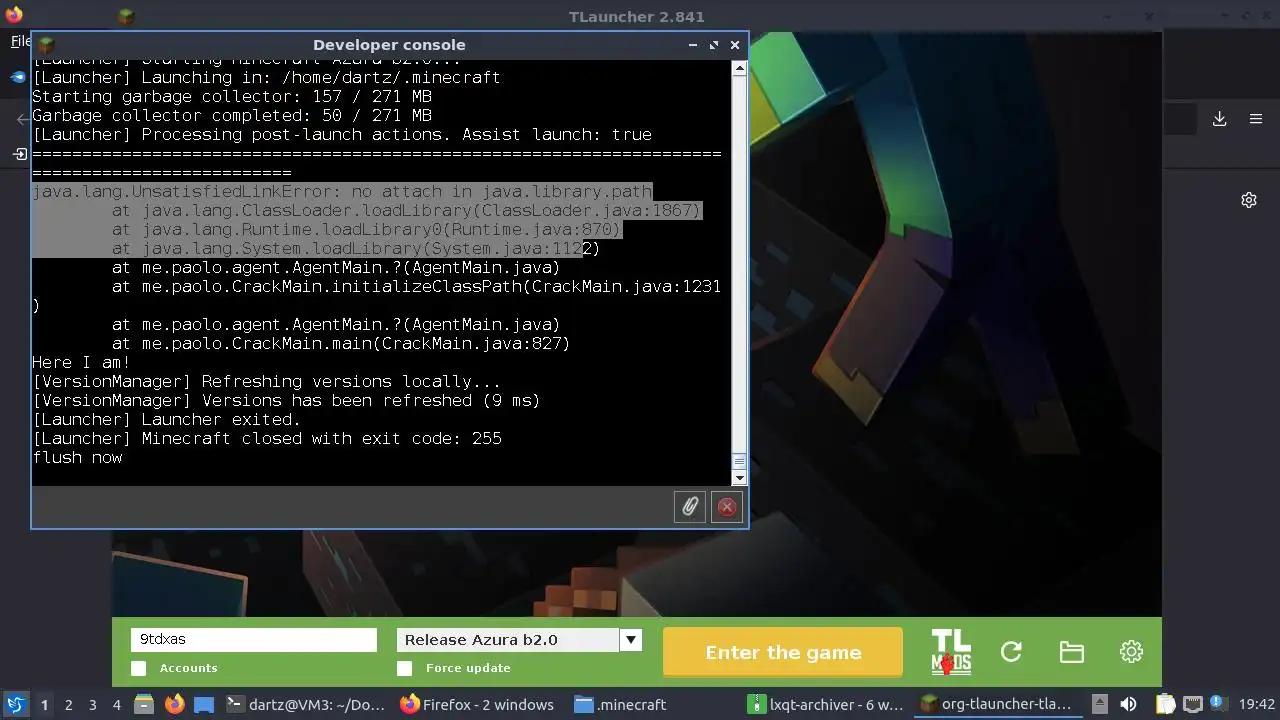Open the TLauncher settings gear

(x=1131, y=652)
